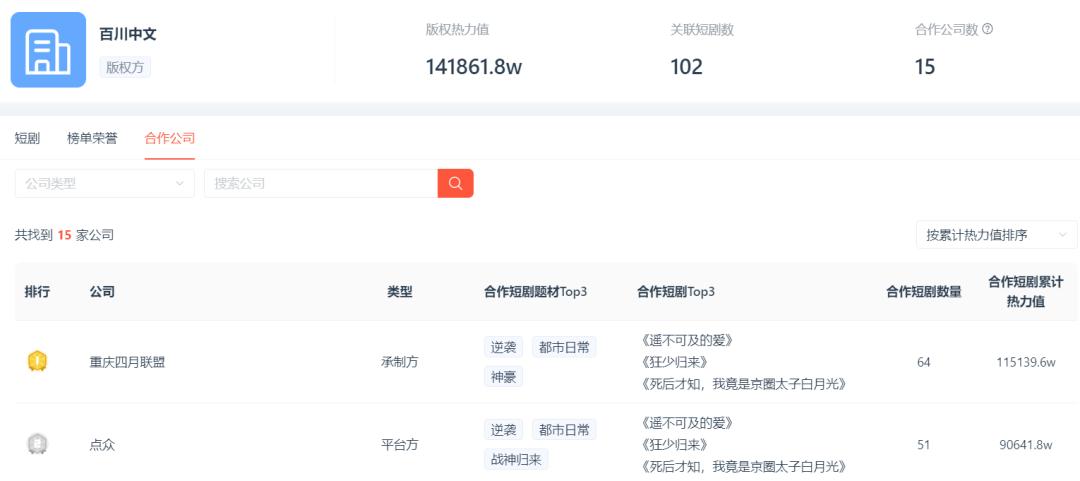The height and width of the screenshot is (481, 1080).
Task: Click the silver rank-two medal icon
Action: 37,444
